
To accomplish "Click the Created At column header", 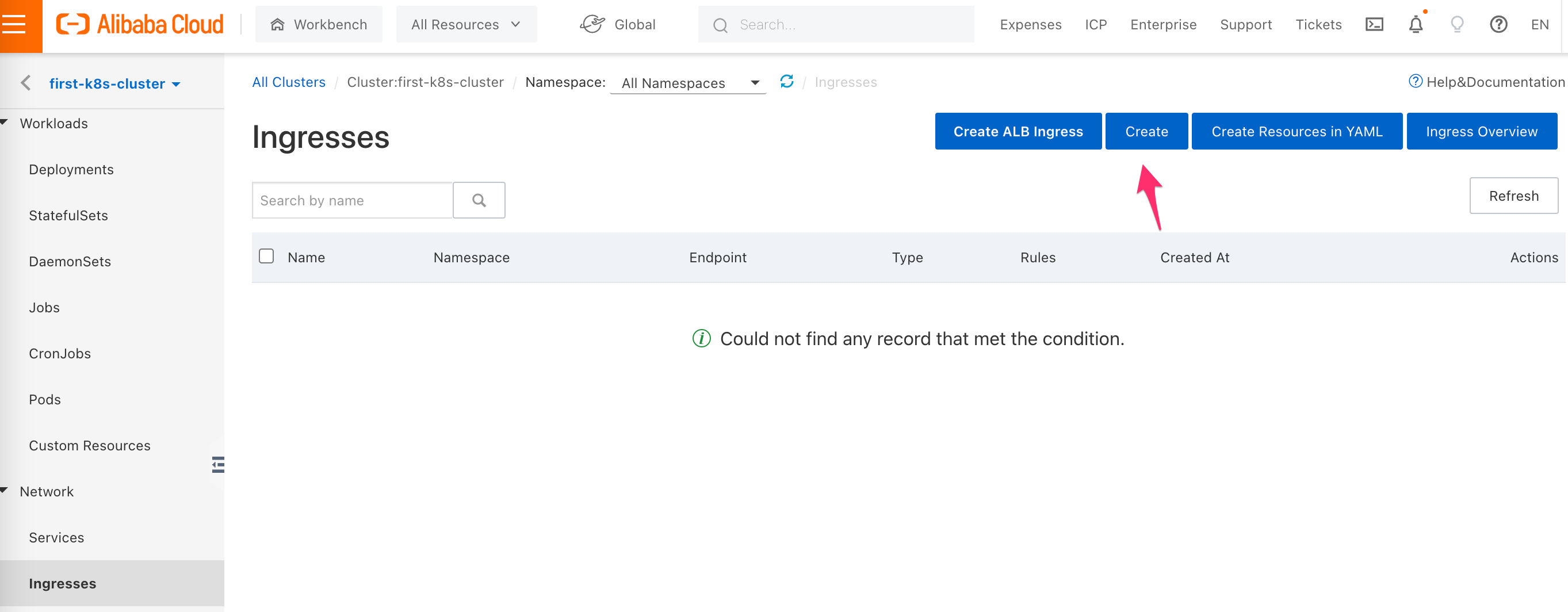I will coord(1194,257).
